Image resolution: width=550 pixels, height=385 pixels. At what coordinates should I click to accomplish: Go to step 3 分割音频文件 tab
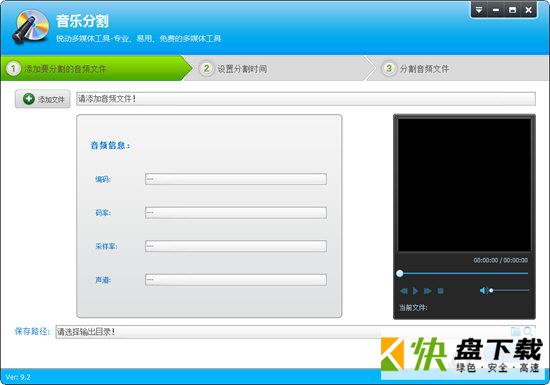coord(458,68)
